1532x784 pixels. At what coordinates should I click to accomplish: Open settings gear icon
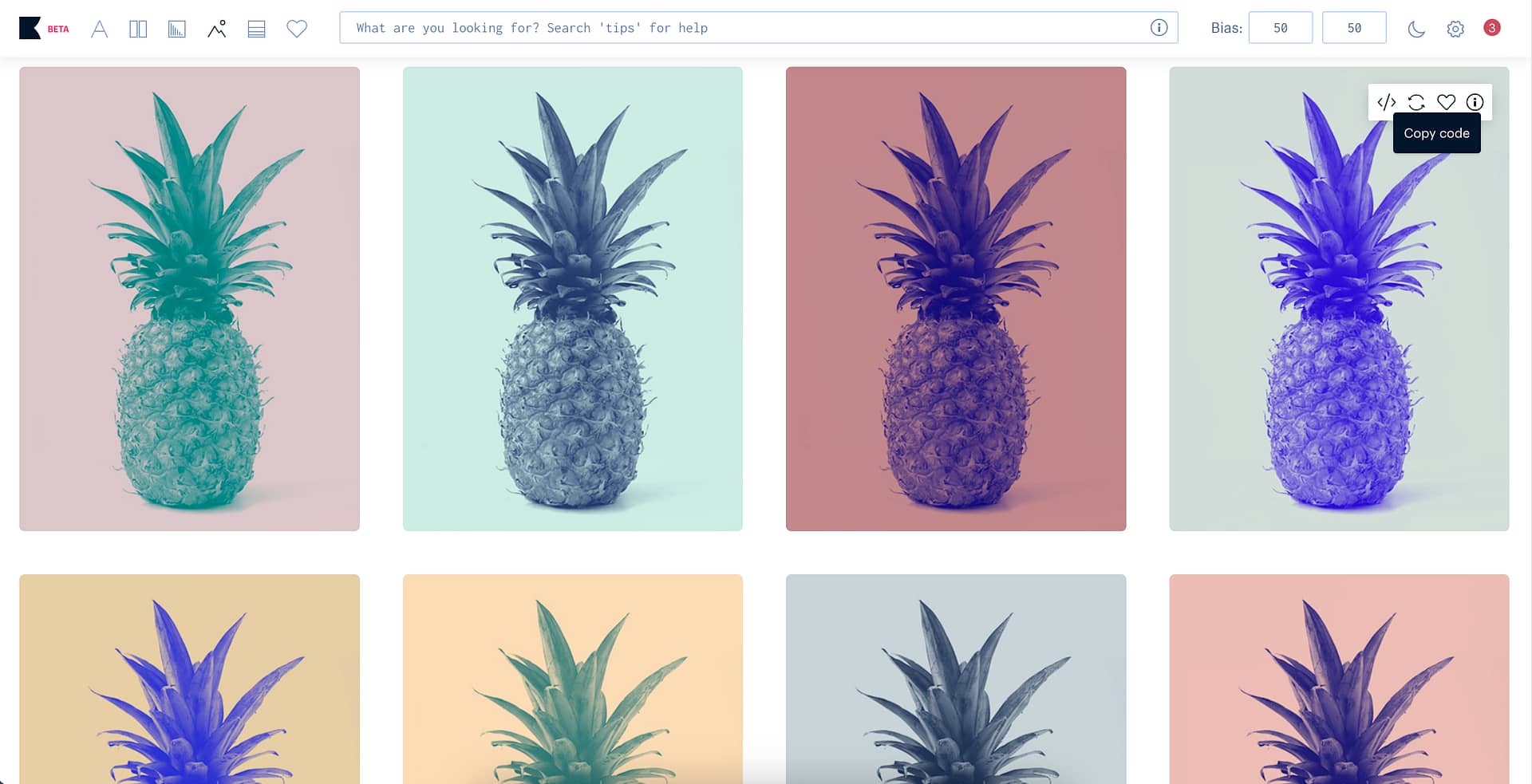tap(1455, 29)
